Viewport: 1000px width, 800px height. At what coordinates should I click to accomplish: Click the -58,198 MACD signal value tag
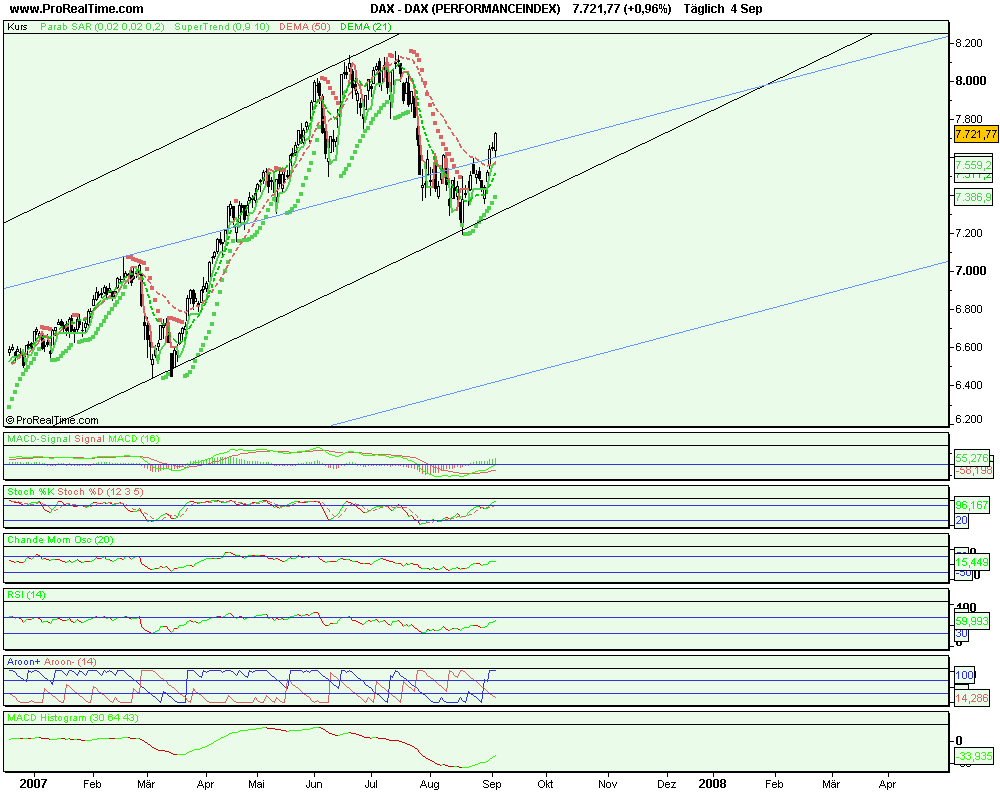pyautogui.click(x=974, y=471)
